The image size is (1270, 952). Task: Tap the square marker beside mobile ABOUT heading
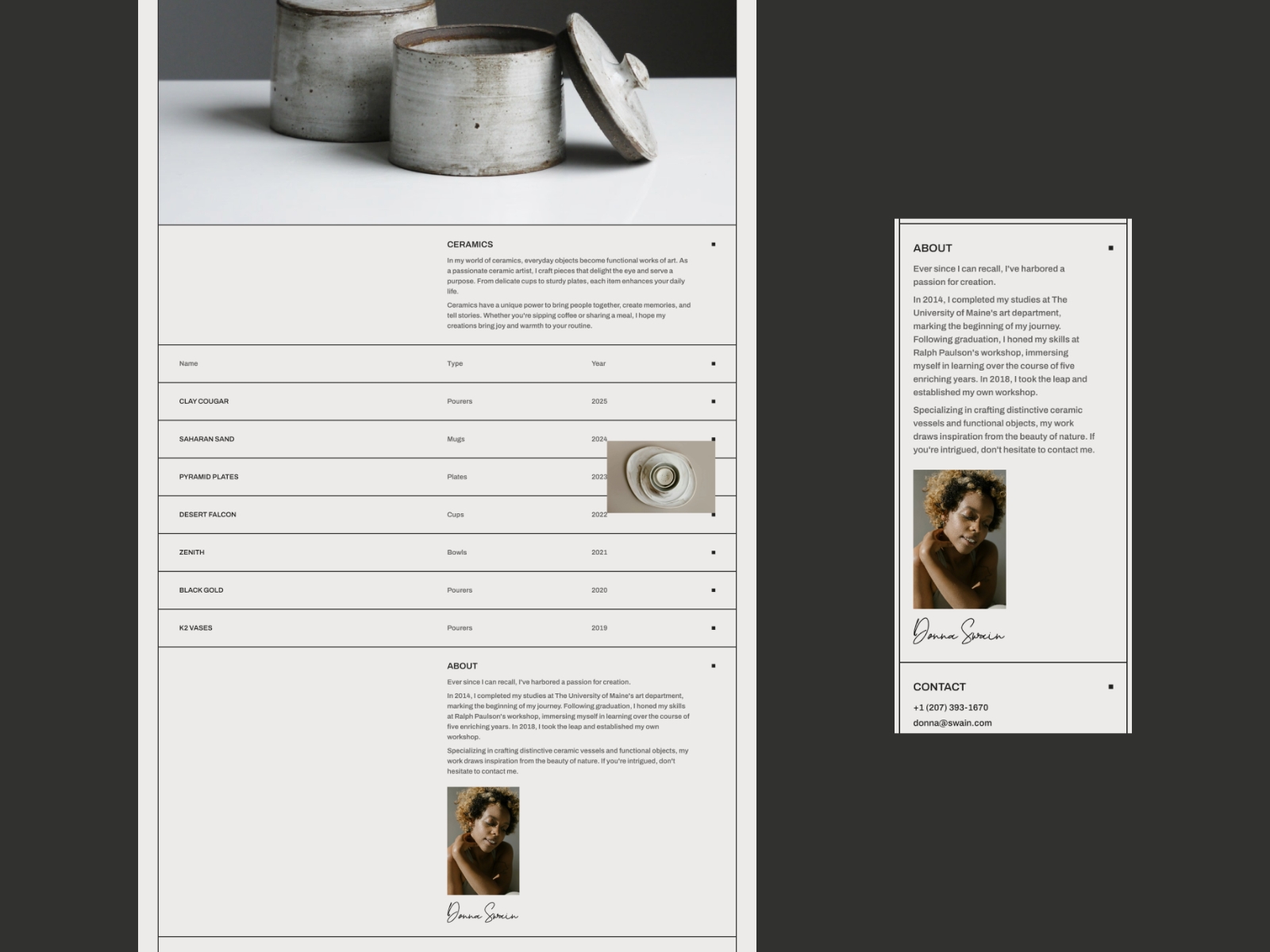1110,248
